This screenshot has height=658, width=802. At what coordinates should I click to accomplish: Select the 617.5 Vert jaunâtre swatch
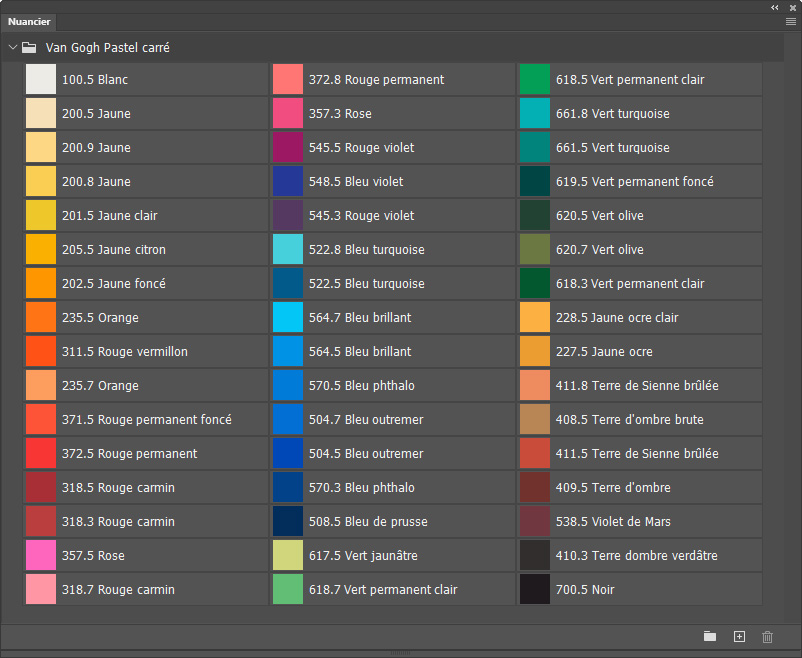(x=288, y=555)
